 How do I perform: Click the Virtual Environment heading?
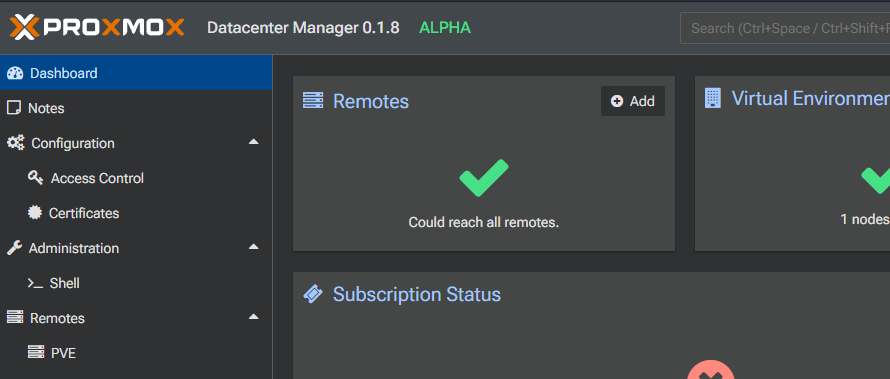(x=811, y=98)
